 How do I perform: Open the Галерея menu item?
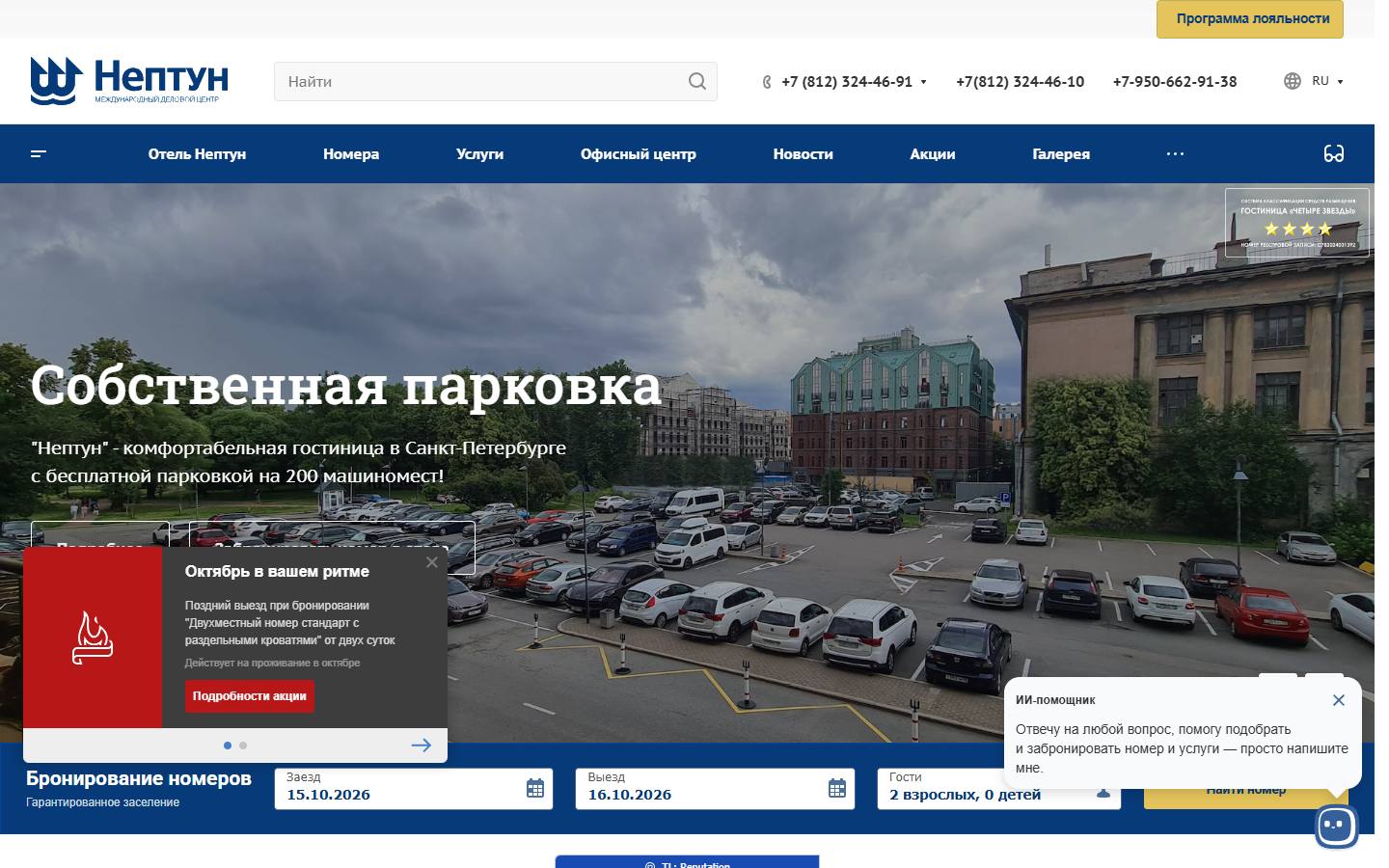click(1061, 153)
